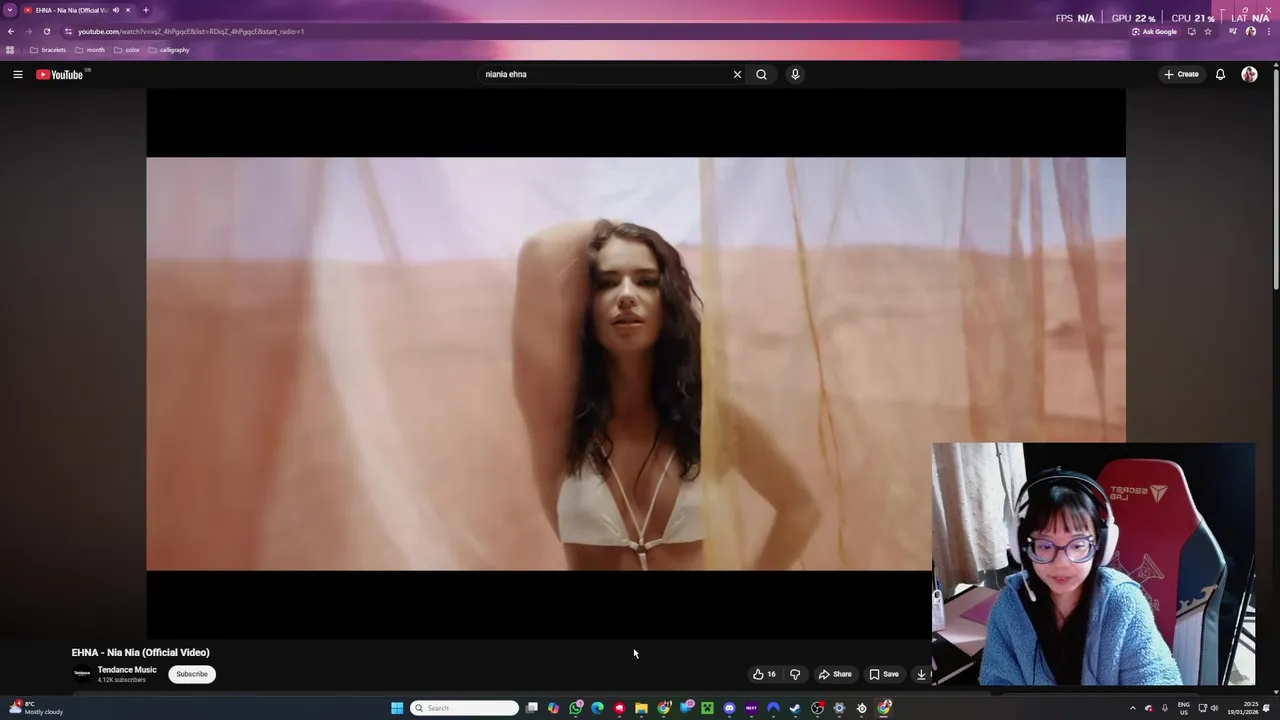Open the YouTube account avatar menu
1280x720 pixels.
point(1249,74)
